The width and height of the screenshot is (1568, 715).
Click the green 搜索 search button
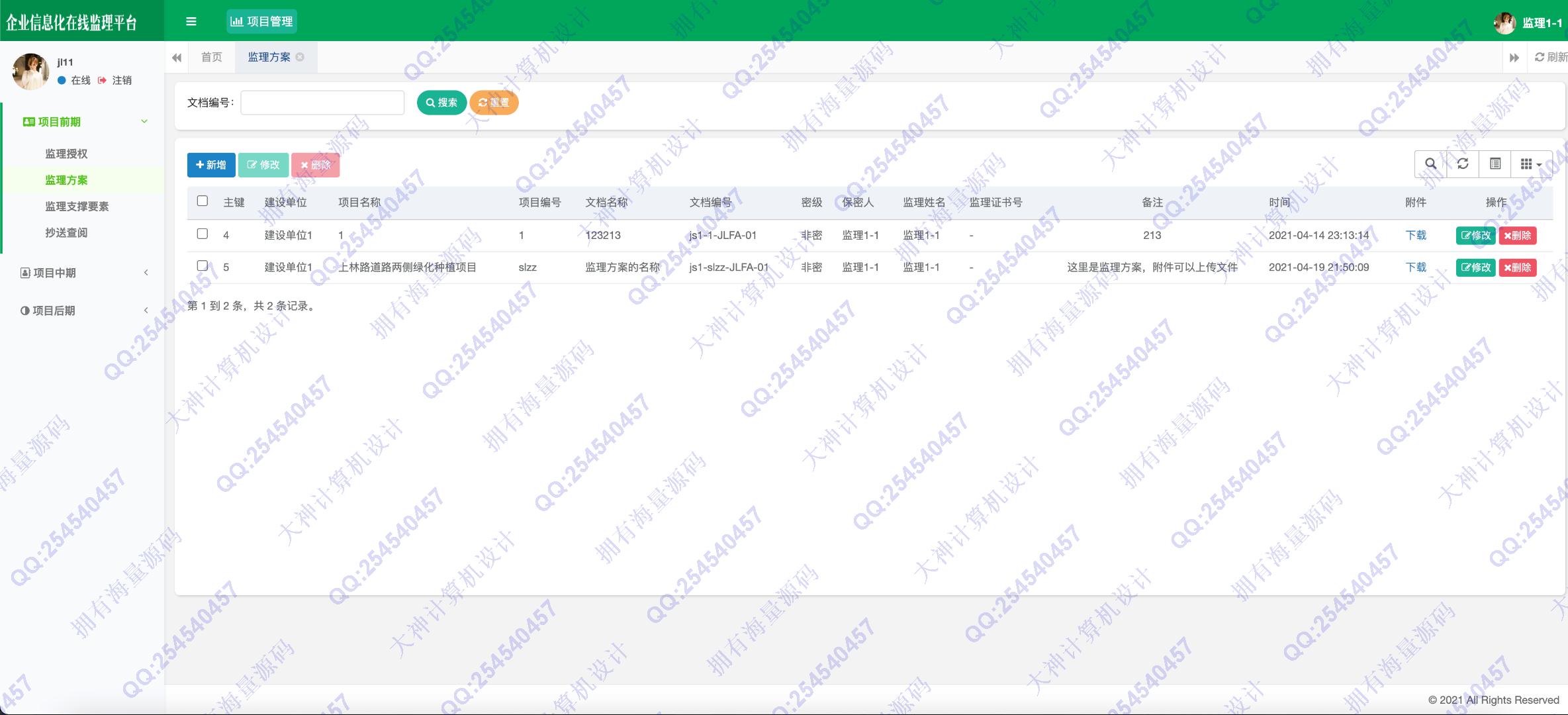pyautogui.click(x=441, y=103)
